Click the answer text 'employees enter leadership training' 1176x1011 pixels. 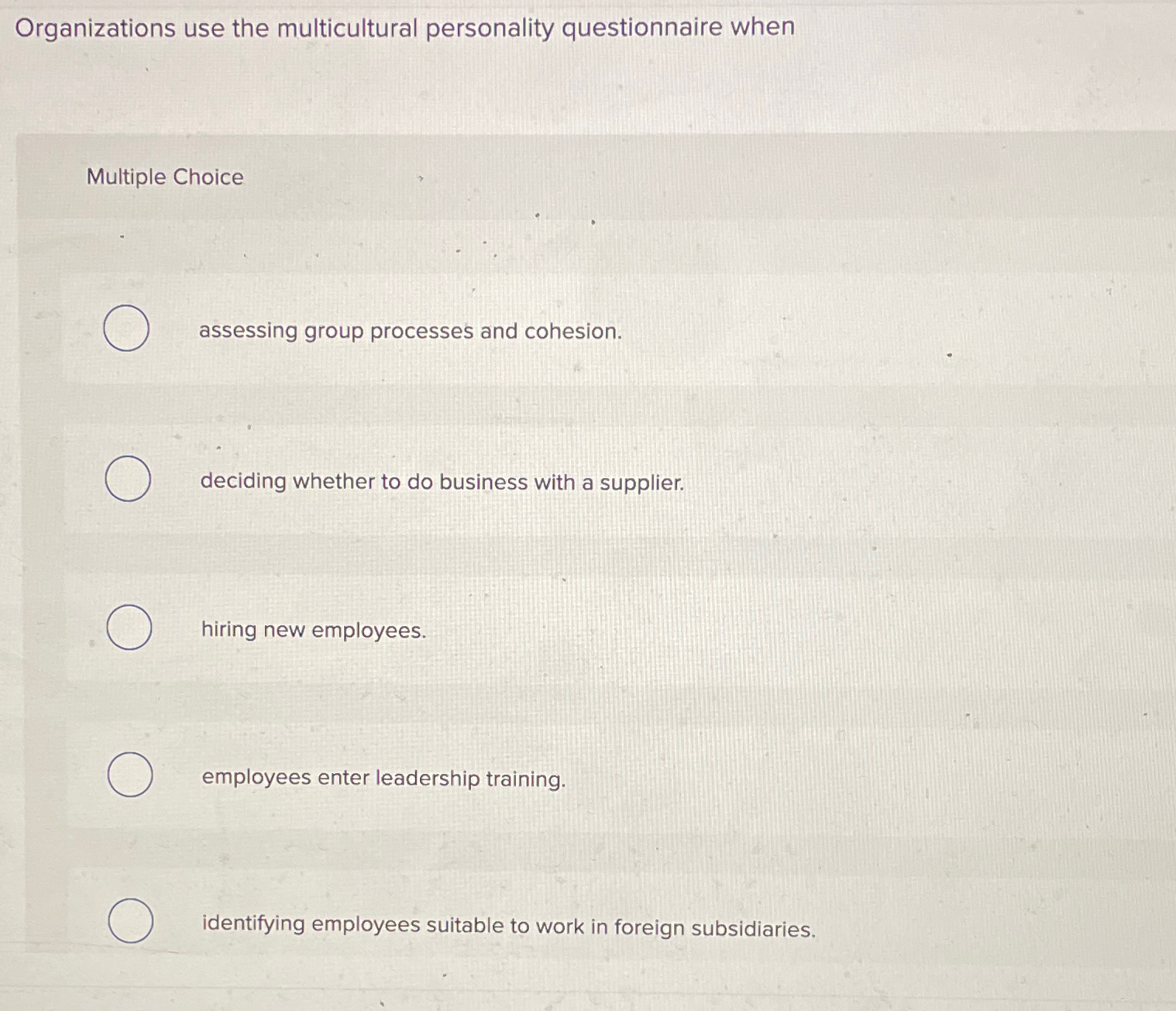383,778
